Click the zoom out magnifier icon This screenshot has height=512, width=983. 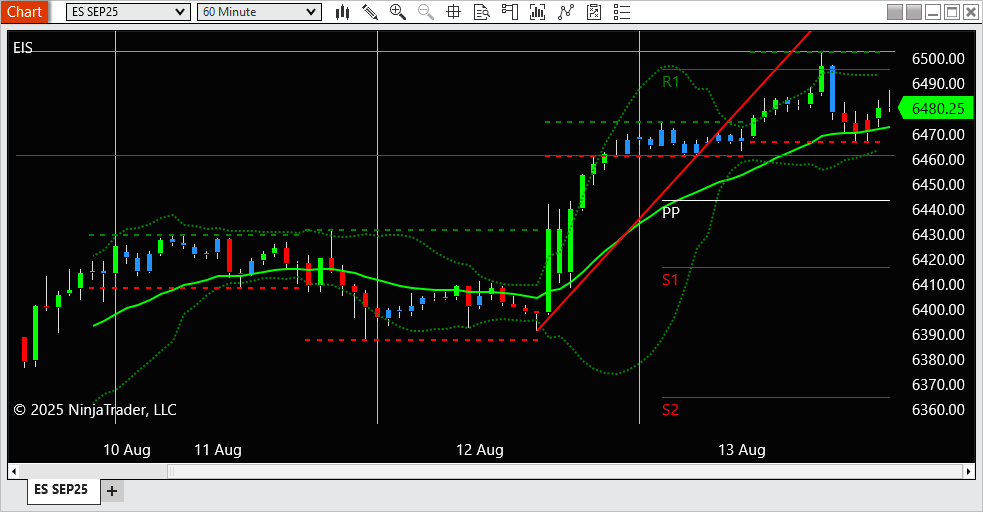click(426, 12)
